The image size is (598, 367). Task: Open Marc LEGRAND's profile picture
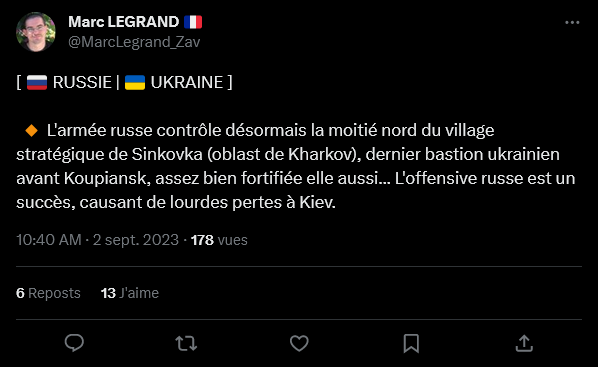(36, 32)
